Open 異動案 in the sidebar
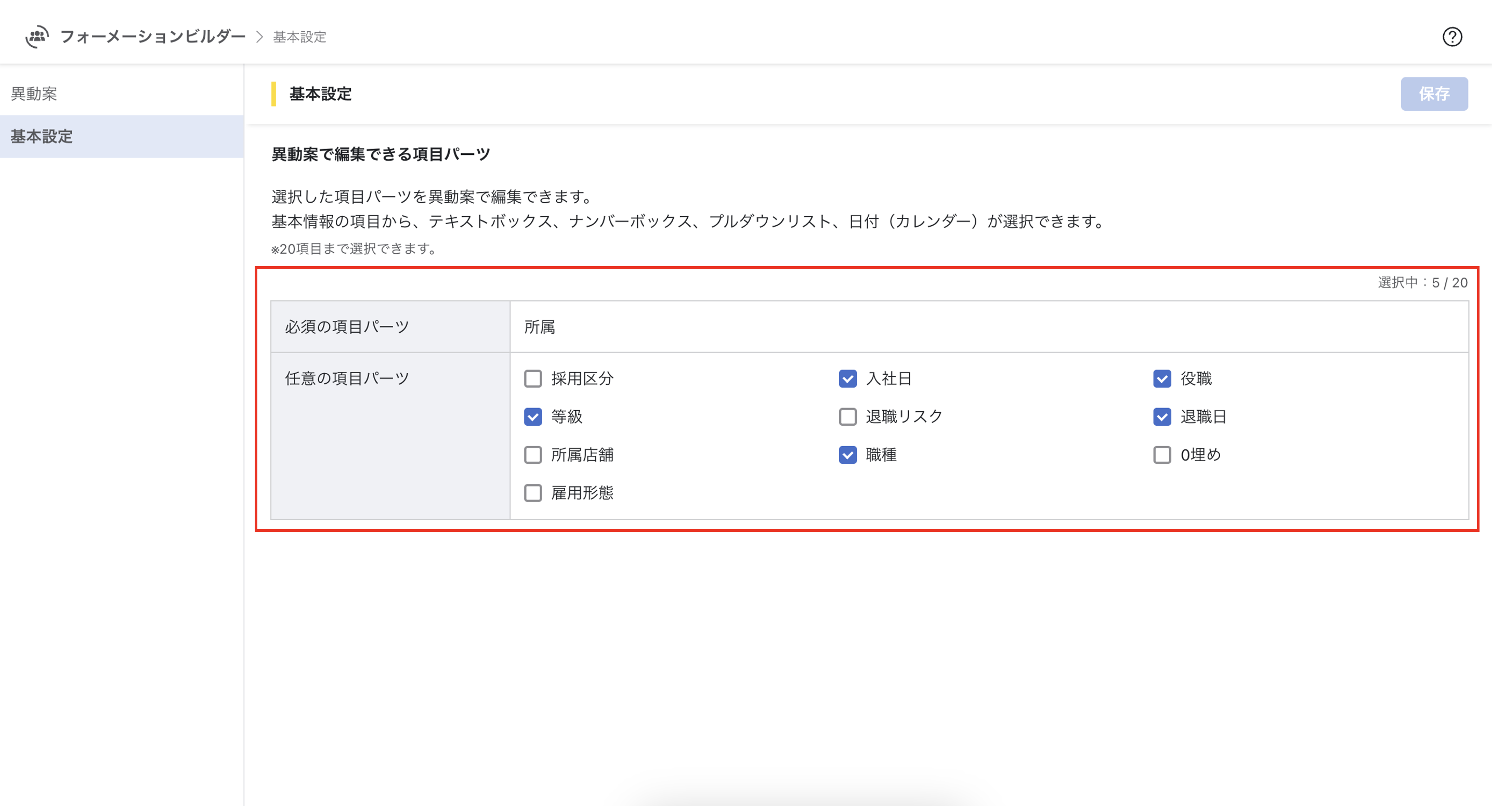The image size is (1492, 812). coord(35,94)
